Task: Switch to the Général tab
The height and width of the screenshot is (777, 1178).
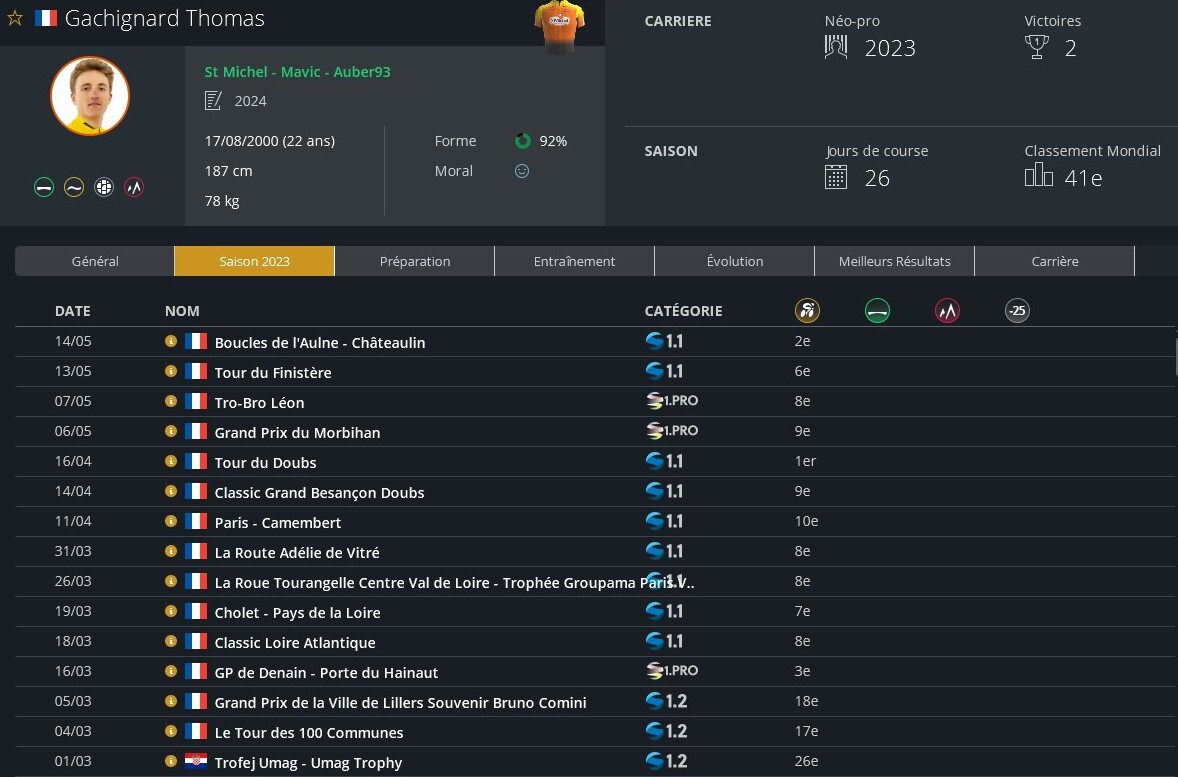Action: 95,261
